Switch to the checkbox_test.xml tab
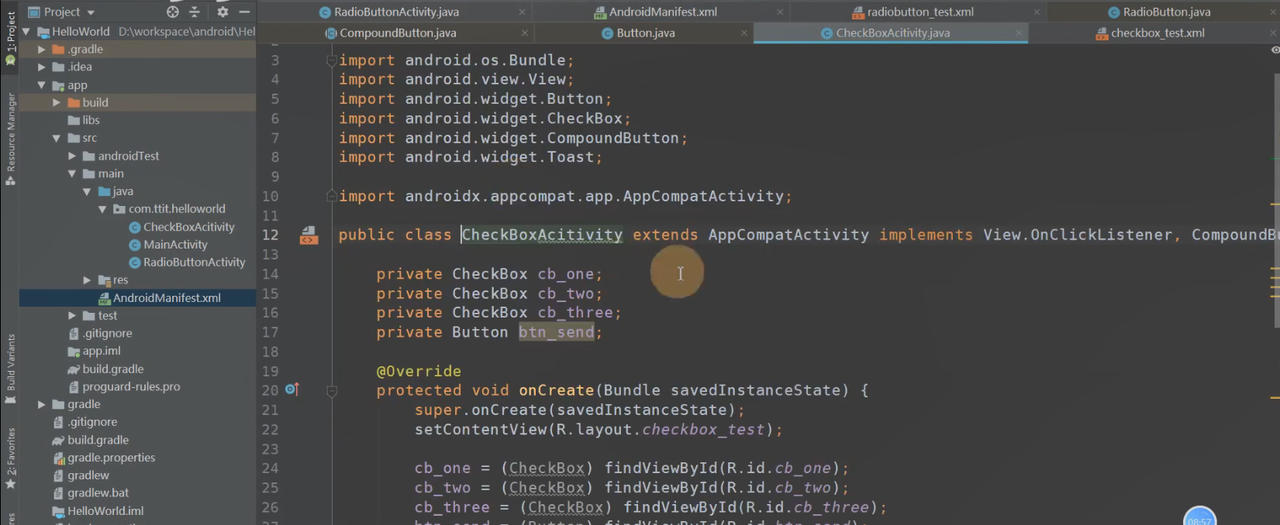The image size is (1280, 525). pyautogui.click(x=1157, y=33)
